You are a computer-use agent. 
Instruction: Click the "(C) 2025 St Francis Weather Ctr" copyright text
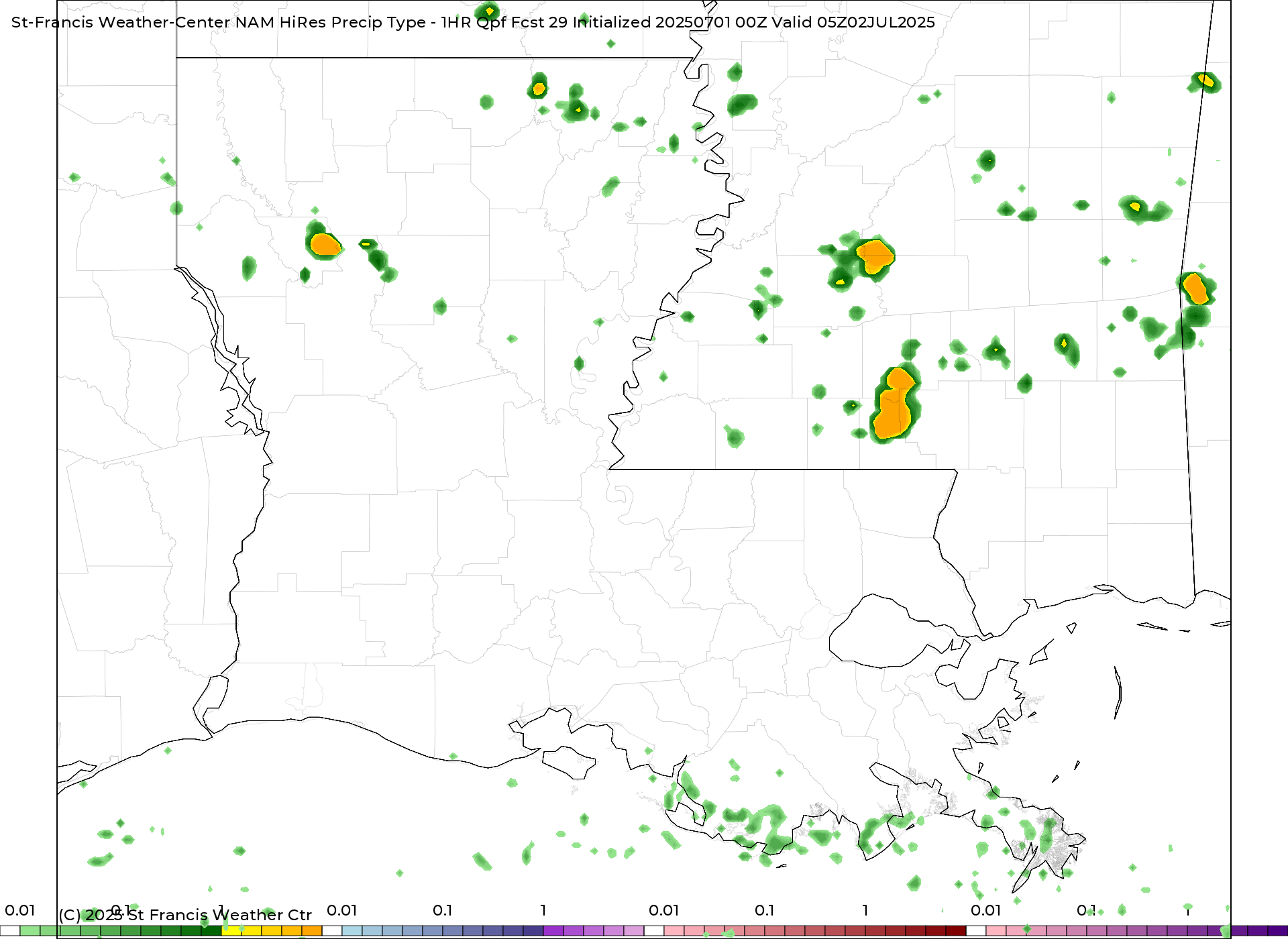click(185, 915)
